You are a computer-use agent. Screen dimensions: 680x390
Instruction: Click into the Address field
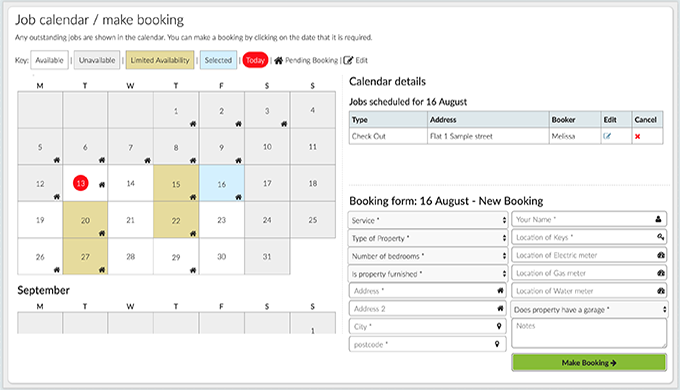pos(428,291)
